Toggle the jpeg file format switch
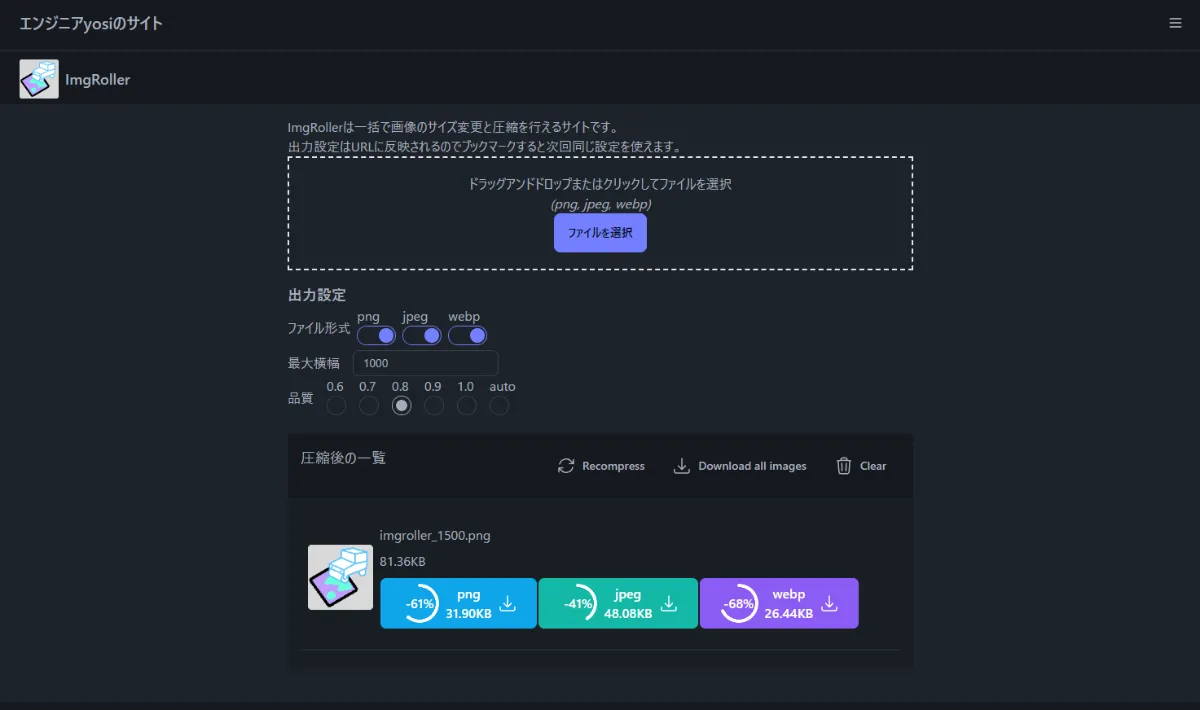Image resolution: width=1200 pixels, height=710 pixels. (x=422, y=335)
